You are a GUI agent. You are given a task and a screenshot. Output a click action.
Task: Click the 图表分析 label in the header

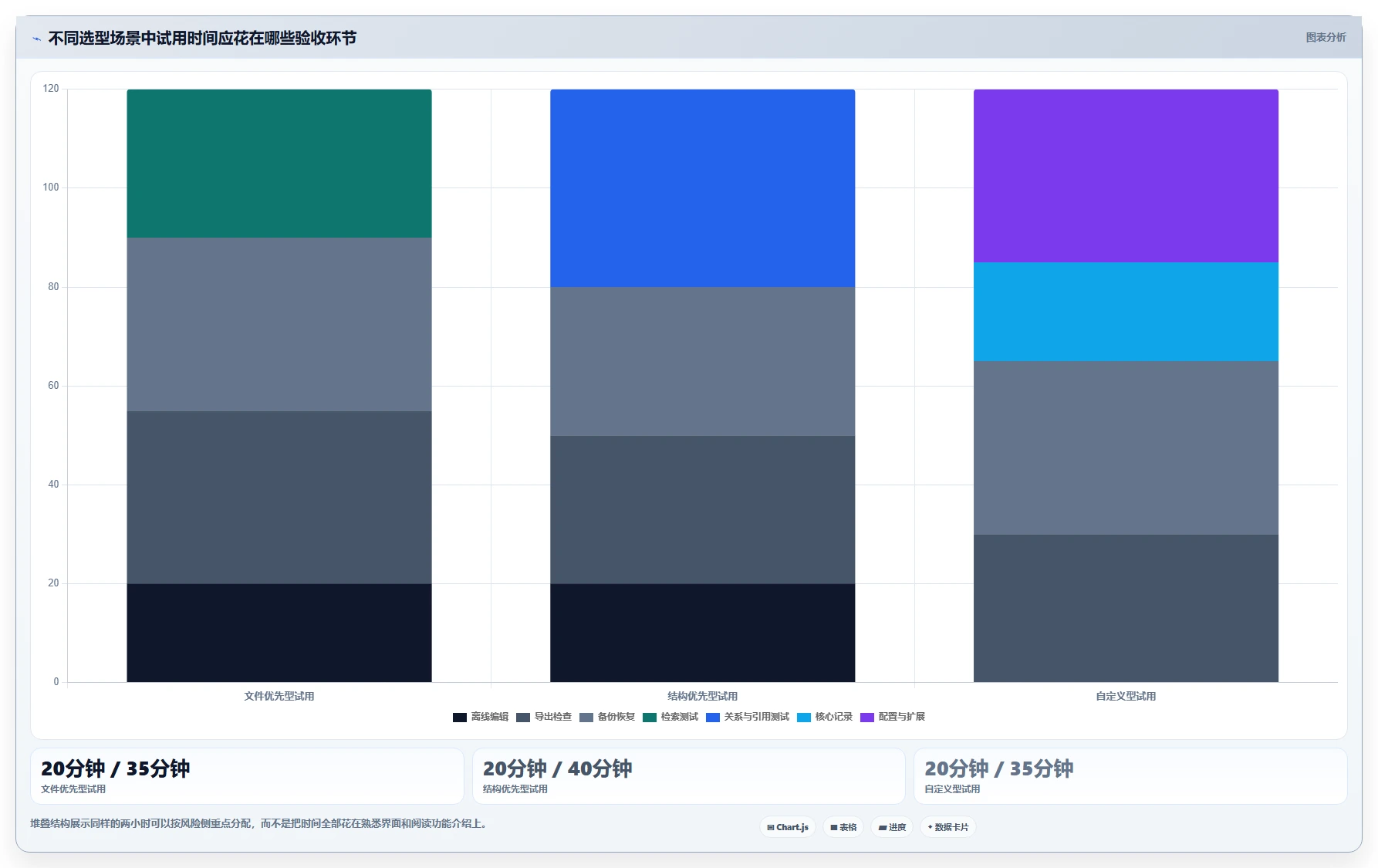pos(1326,37)
